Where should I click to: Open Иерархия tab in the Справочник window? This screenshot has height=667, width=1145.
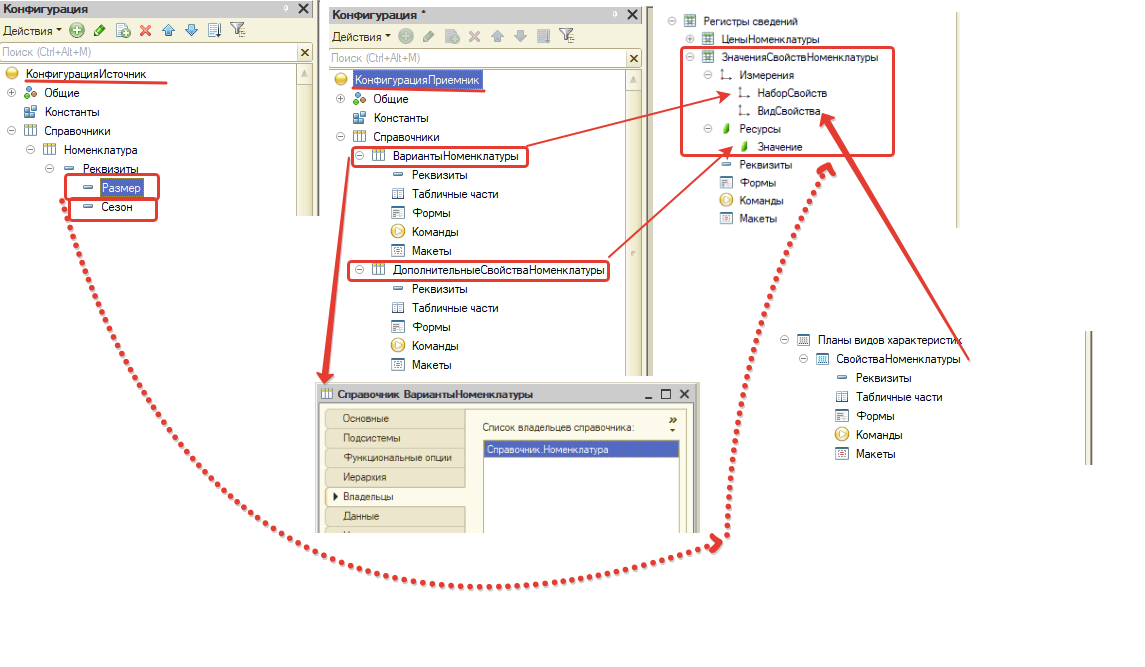pyautogui.click(x=394, y=477)
